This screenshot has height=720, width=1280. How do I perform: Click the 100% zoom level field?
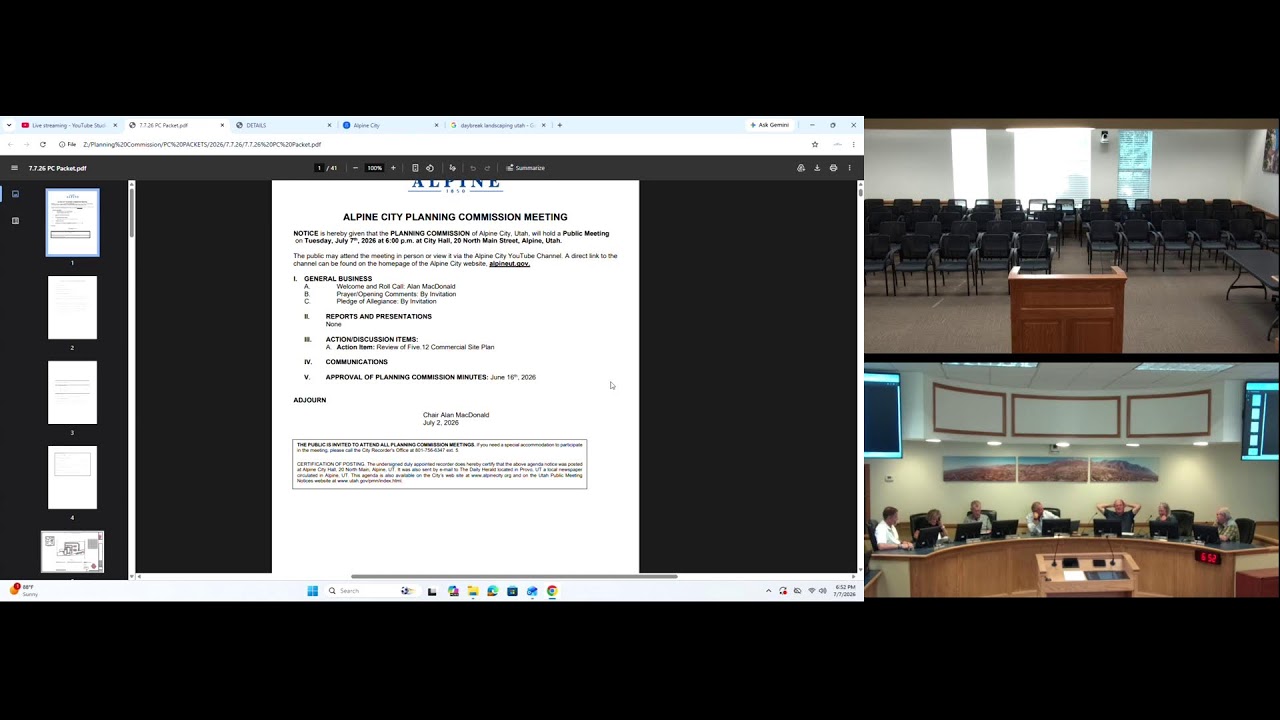click(x=374, y=168)
